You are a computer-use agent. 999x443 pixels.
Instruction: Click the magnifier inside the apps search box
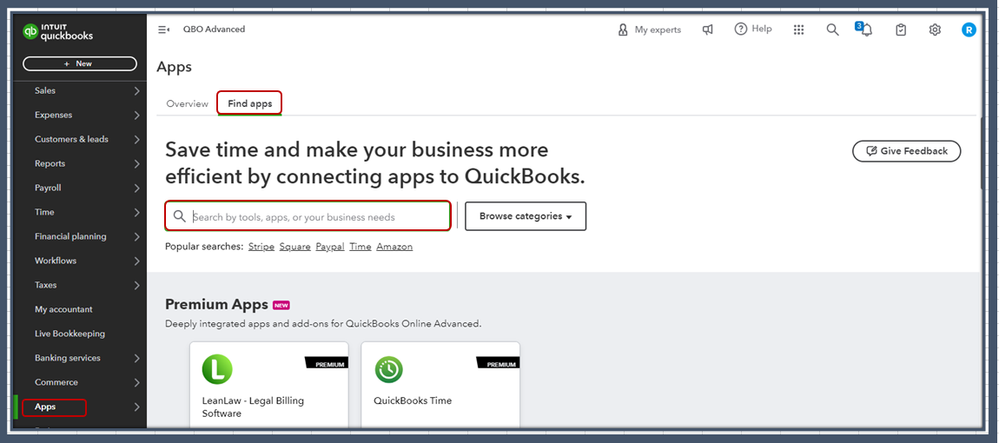(x=180, y=217)
